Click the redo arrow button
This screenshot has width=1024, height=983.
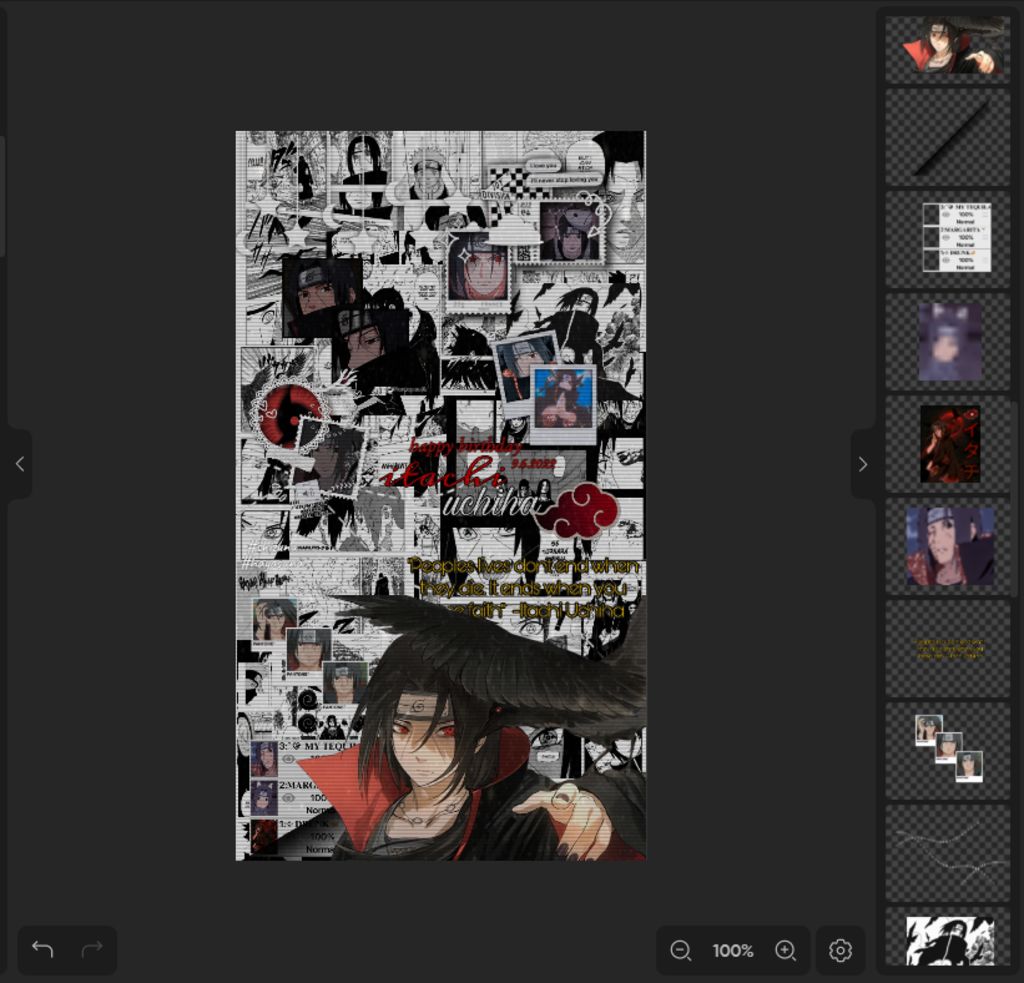click(x=92, y=949)
